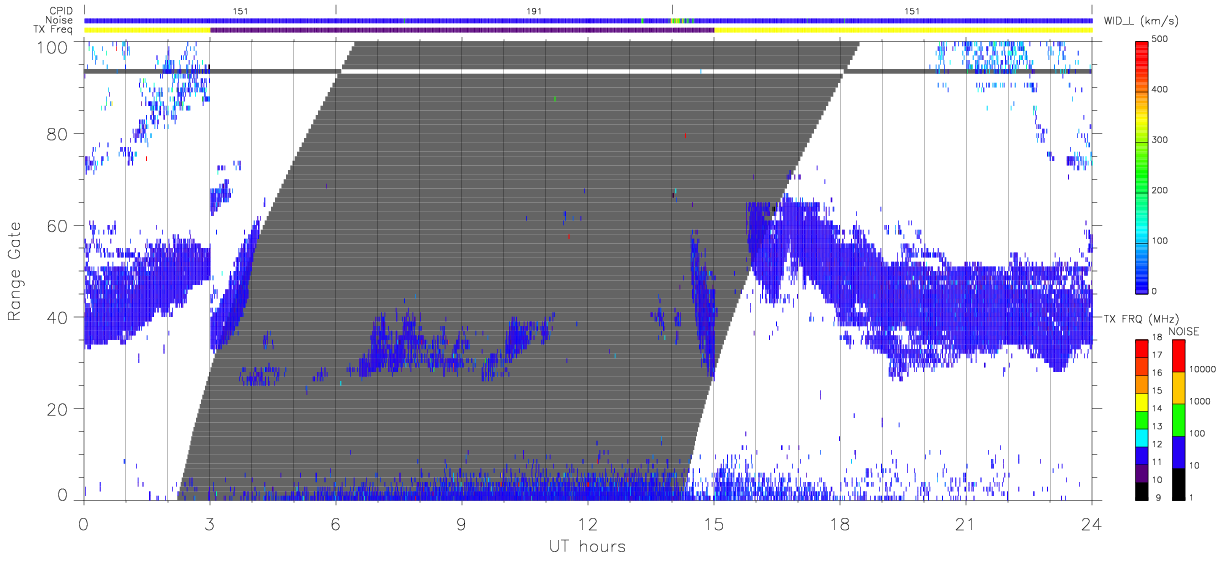The image size is (1228, 567).
Task: Click the purple section of TX Freq strip
Action: pos(462,30)
